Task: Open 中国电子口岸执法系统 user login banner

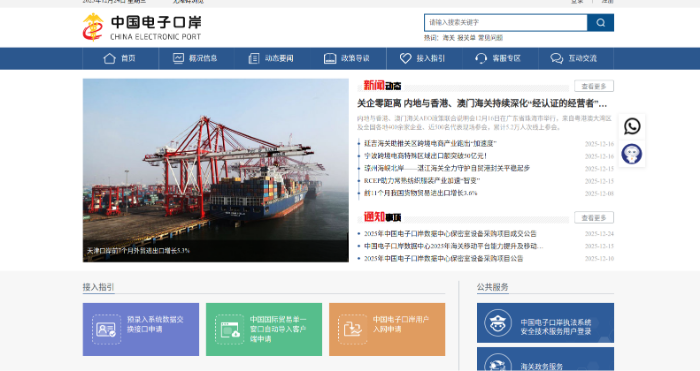Action: pyautogui.click(x=545, y=323)
